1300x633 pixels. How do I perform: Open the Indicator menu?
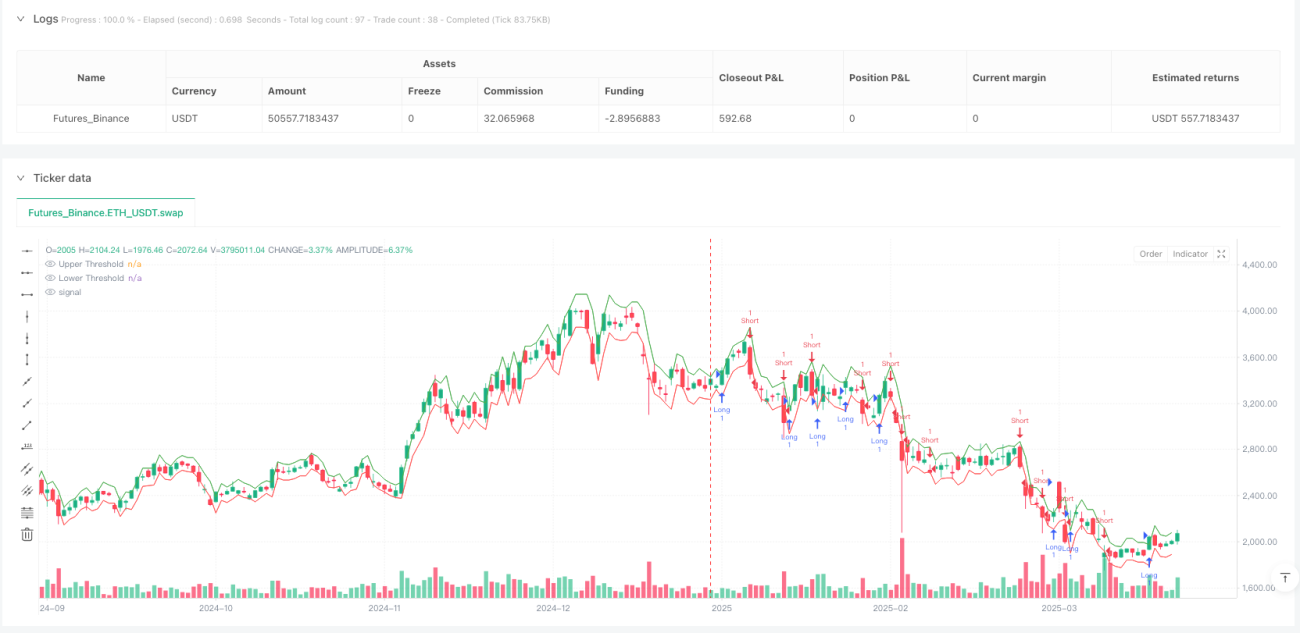click(1190, 254)
